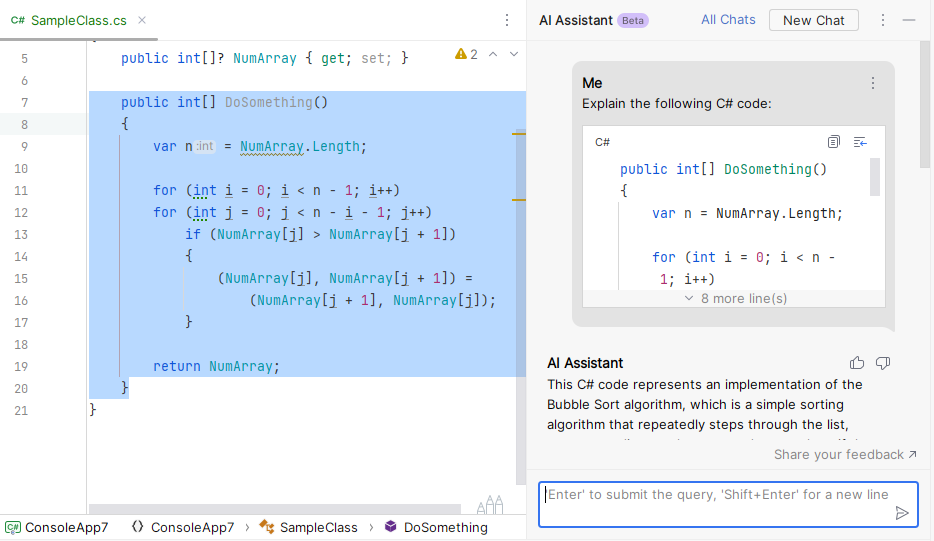This screenshot has height=541, width=934.
Task: Click the DoSomething method breadcrumb
Action: click(436, 527)
